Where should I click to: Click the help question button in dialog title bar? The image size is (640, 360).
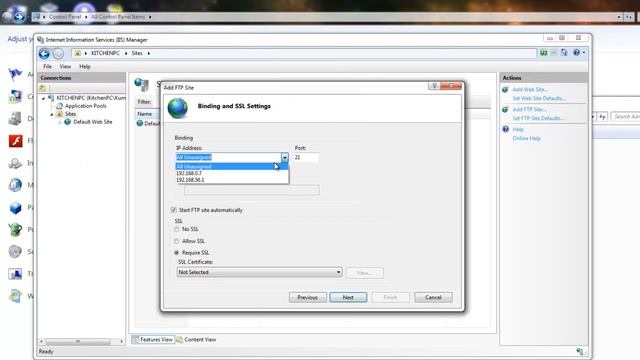tap(434, 86)
